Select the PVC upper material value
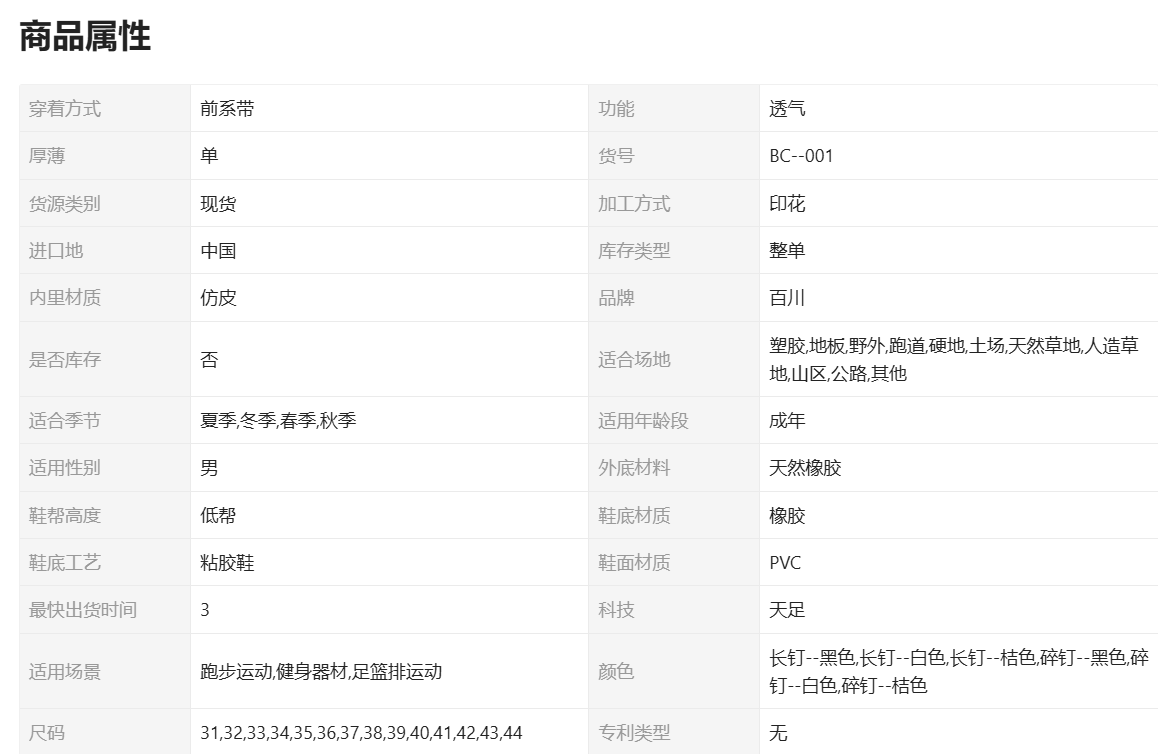The height and width of the screenshot is (754, 1158). [x=785, y=563]
